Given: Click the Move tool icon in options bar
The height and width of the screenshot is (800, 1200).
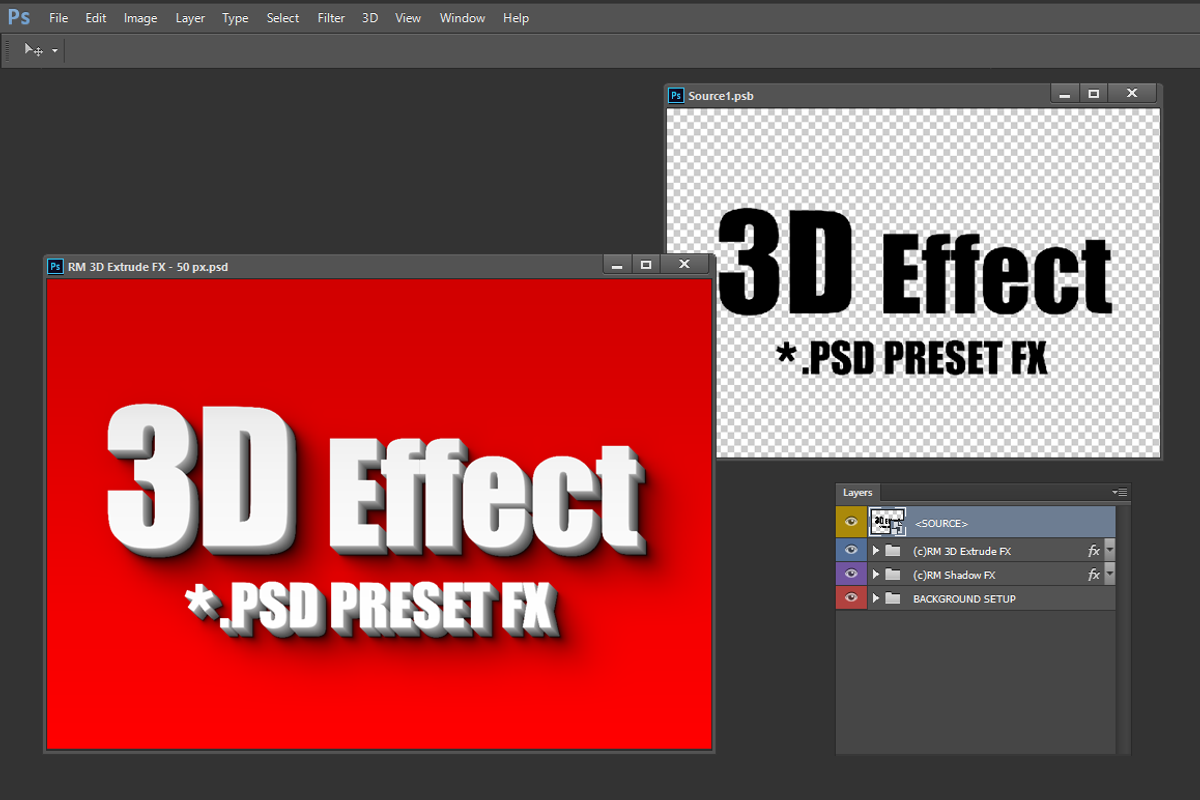Looking at the screenshot, I should click(x=33, y=50).
